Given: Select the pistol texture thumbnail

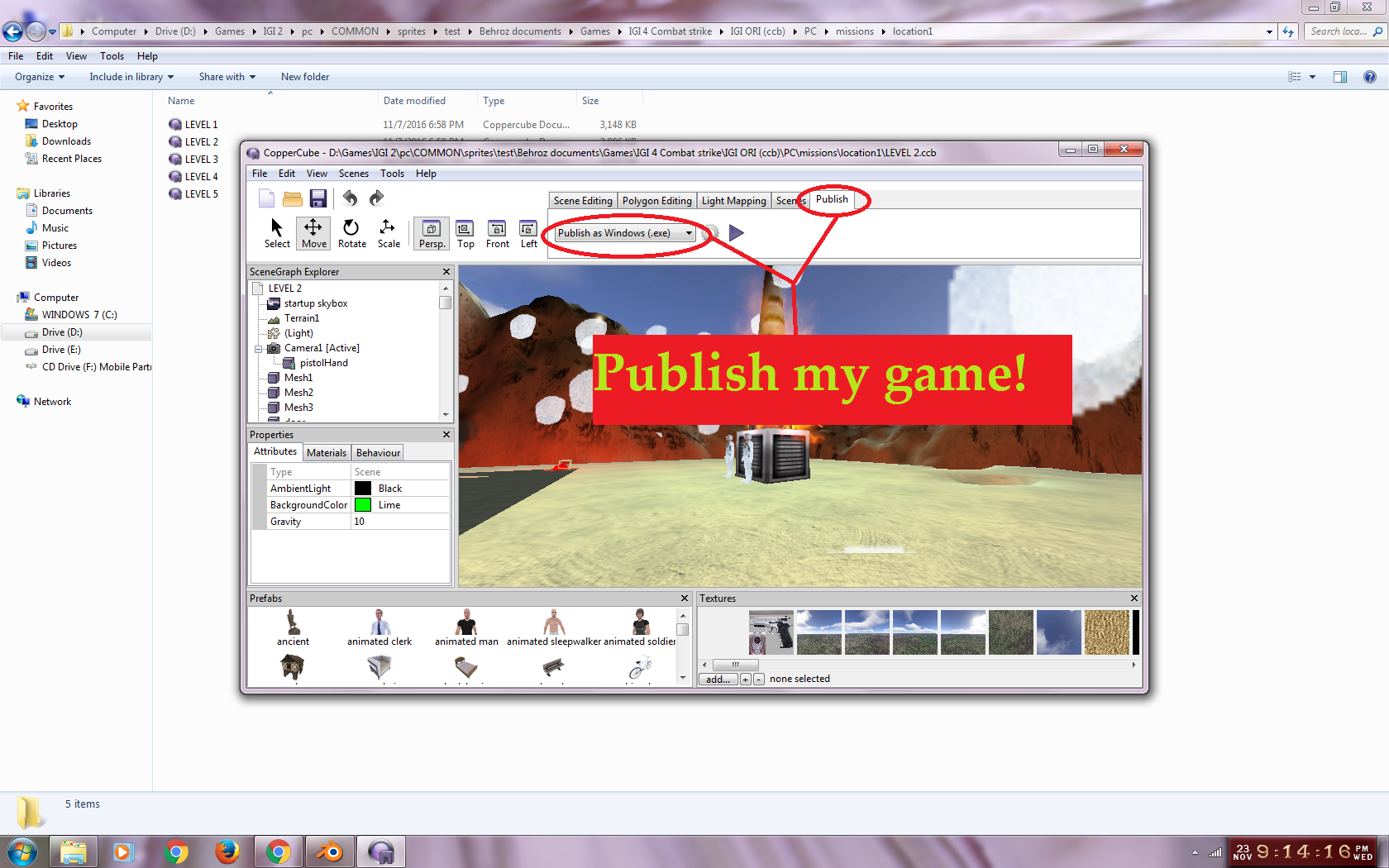Looking at the screenshot, I should [771, 633].
